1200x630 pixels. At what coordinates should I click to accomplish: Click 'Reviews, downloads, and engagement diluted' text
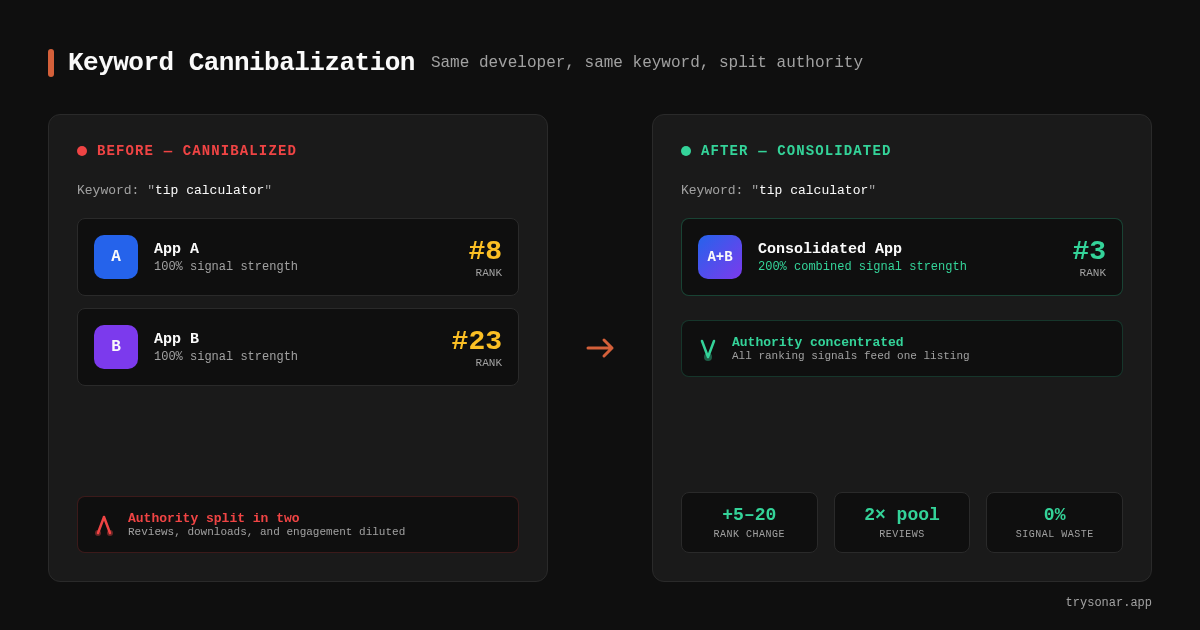tap(267, 532)
